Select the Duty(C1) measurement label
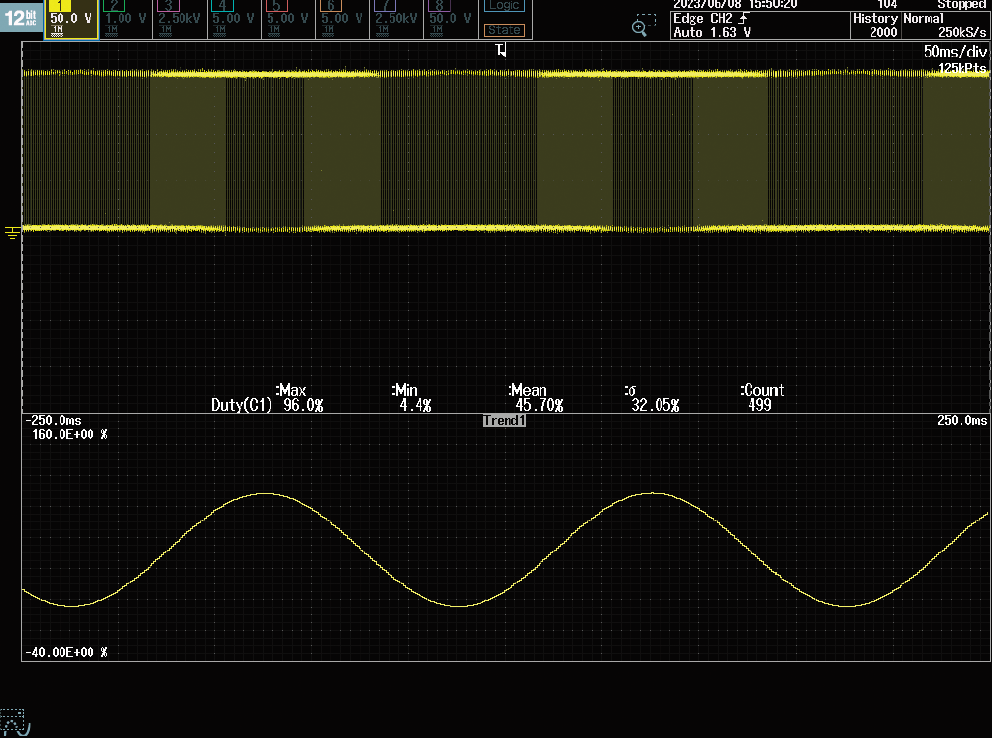Screen dimensions: 992x738 (241, 405)
